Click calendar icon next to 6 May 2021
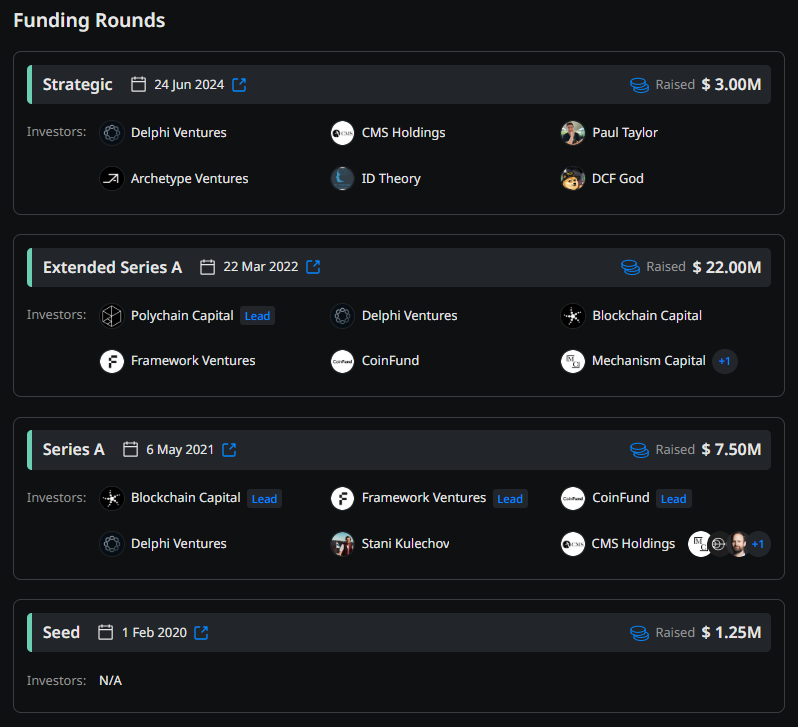Image resolution: width=798 pixels, height=727 pixels. pos(130,450)
